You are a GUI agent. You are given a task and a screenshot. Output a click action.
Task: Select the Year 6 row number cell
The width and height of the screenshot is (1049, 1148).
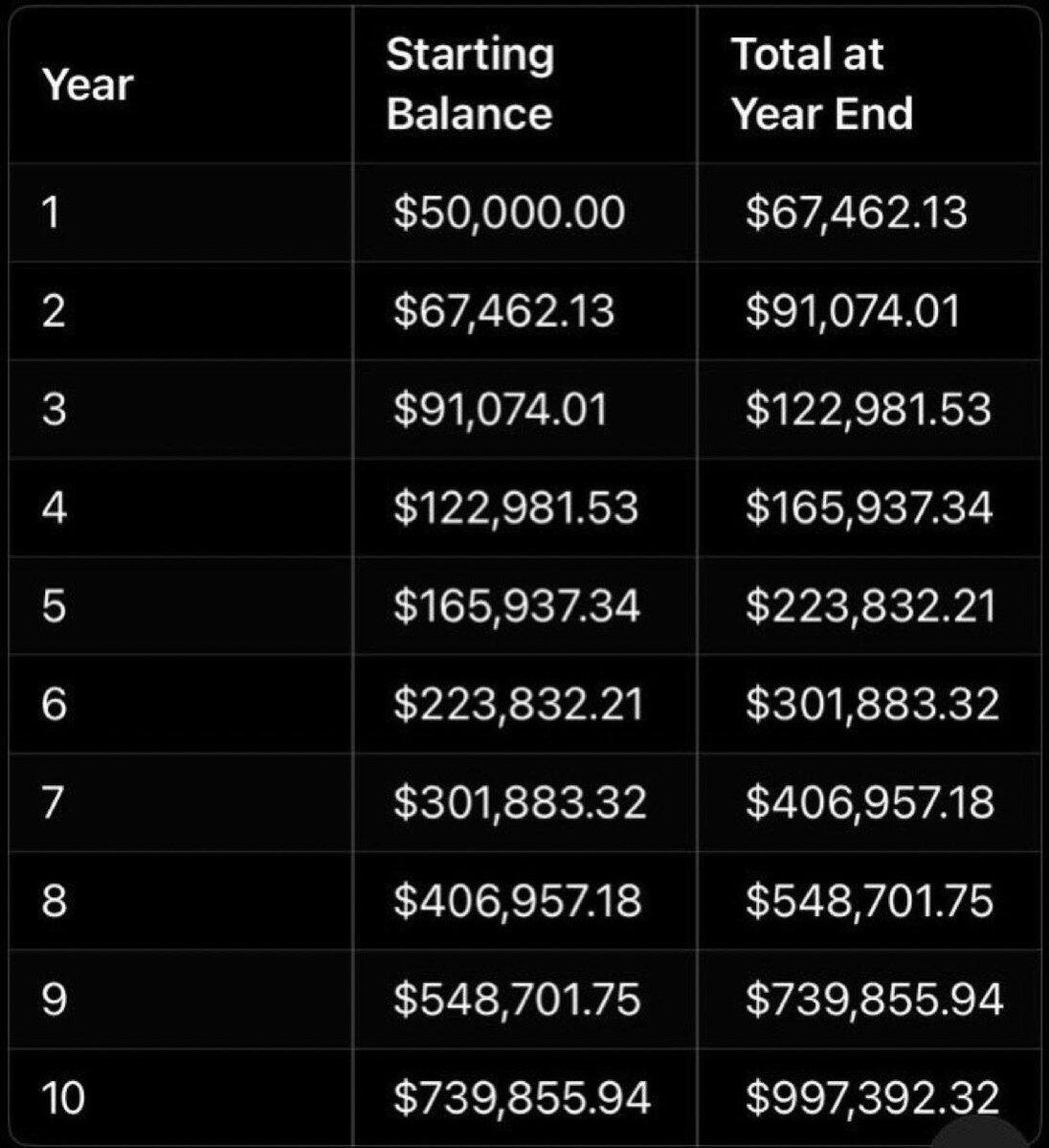(x=55, y=705)
